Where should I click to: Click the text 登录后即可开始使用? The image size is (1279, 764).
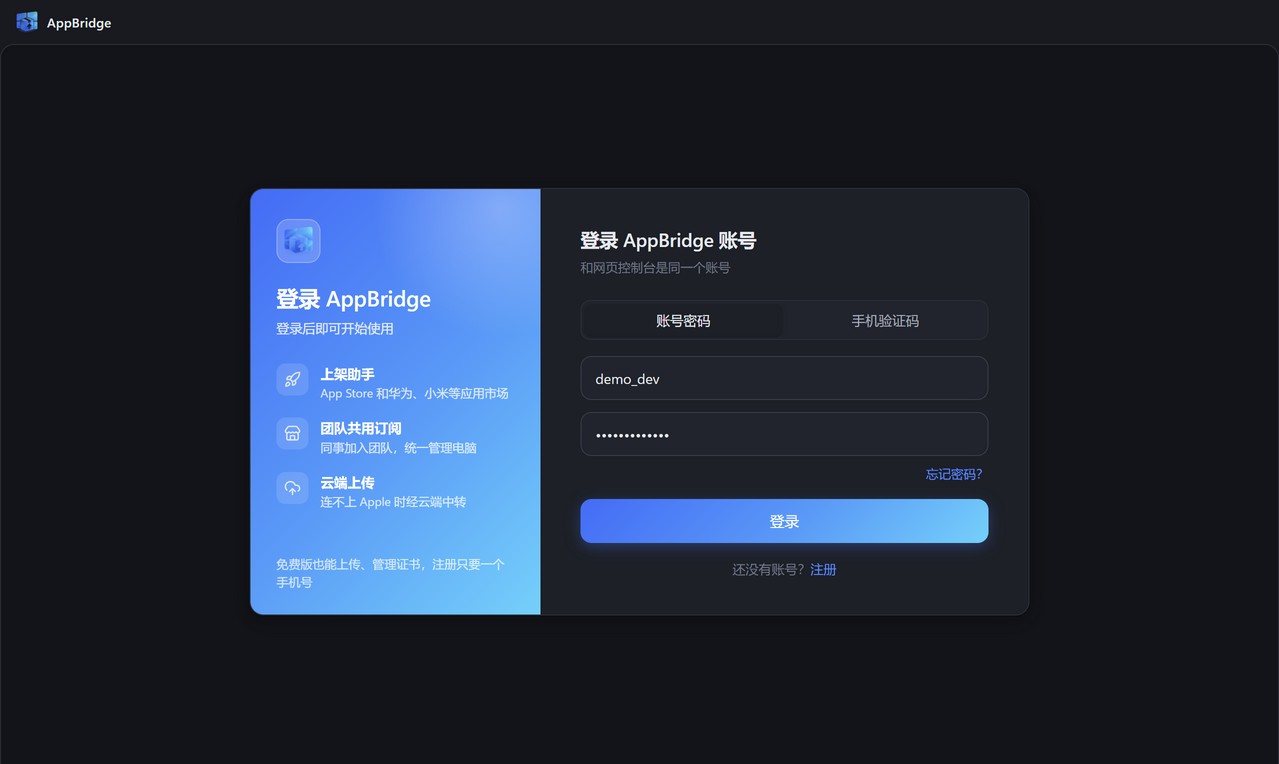click(335, 329)
